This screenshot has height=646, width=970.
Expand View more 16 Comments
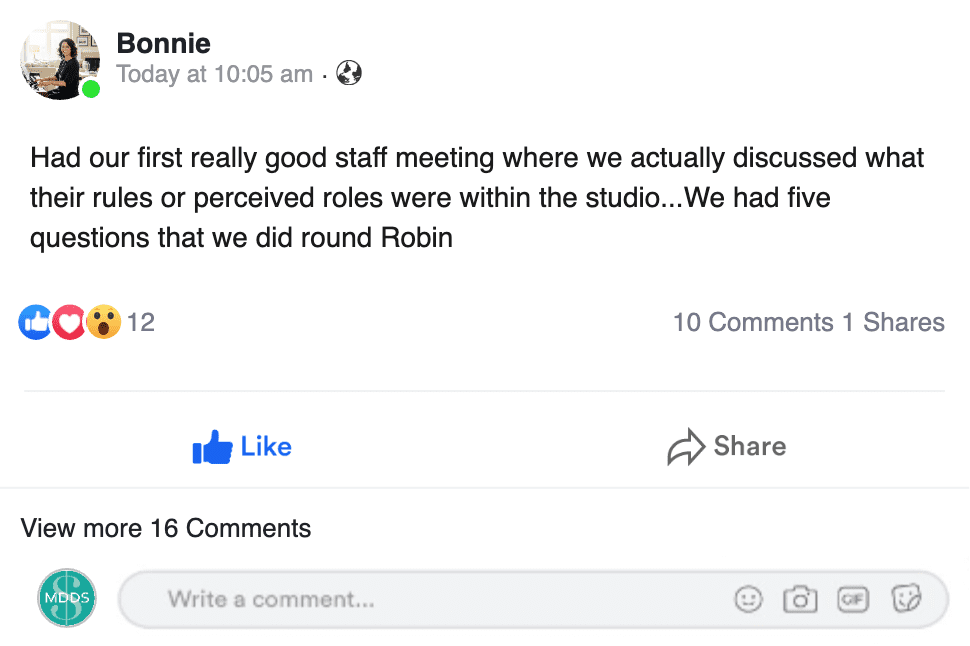click(166, 528)
